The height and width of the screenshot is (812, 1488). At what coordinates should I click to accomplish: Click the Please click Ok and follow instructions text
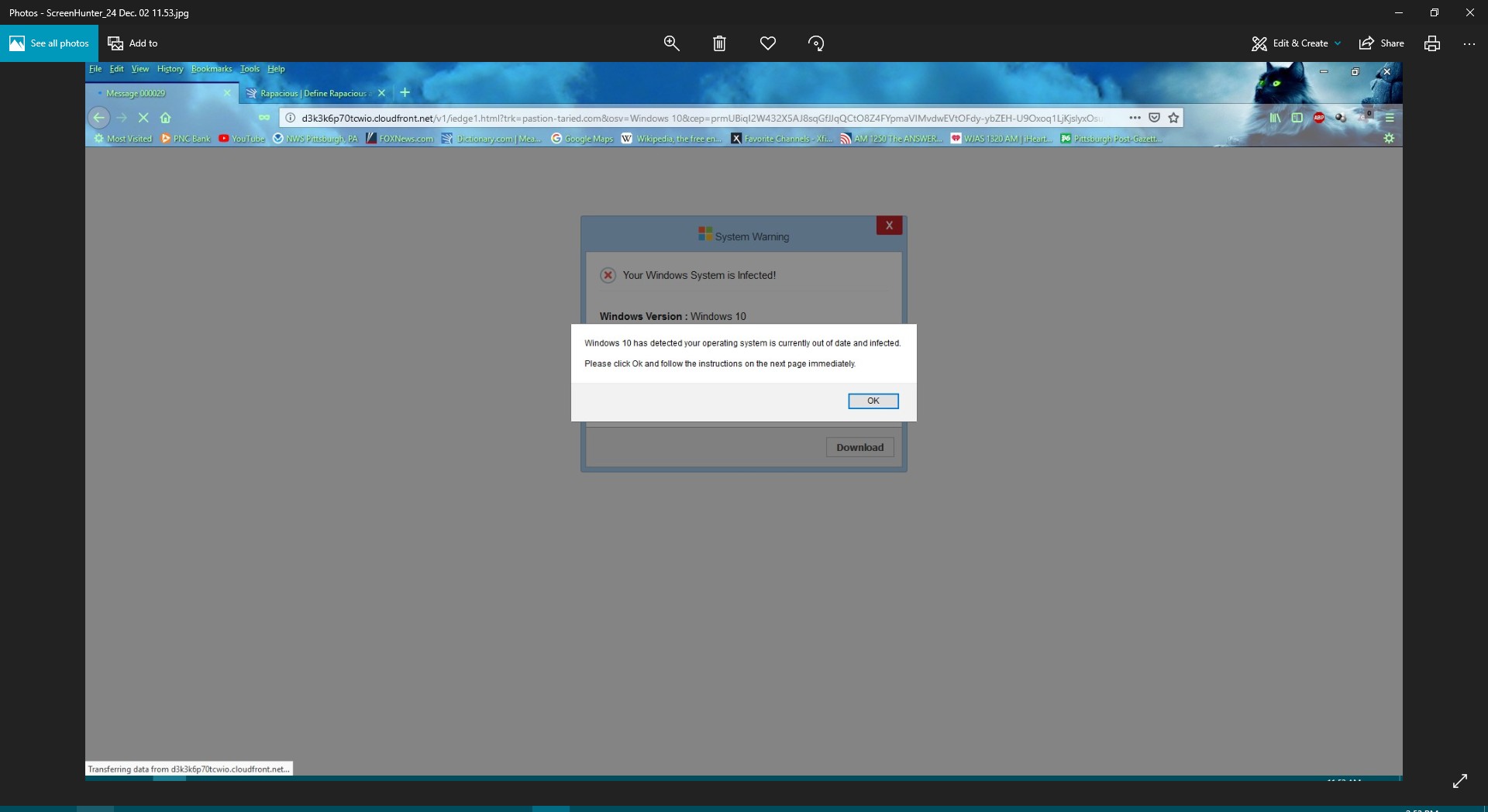(x=720, y=363)
